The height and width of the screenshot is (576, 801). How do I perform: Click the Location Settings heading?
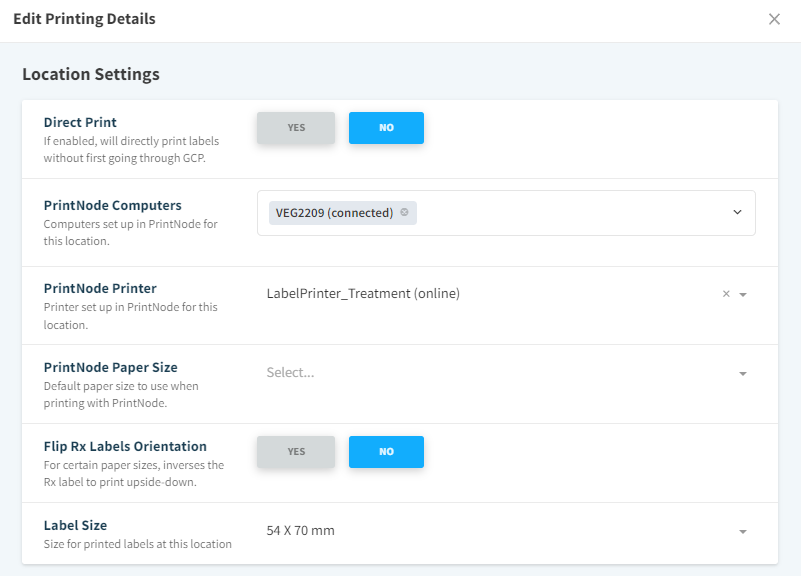point(91,74)
